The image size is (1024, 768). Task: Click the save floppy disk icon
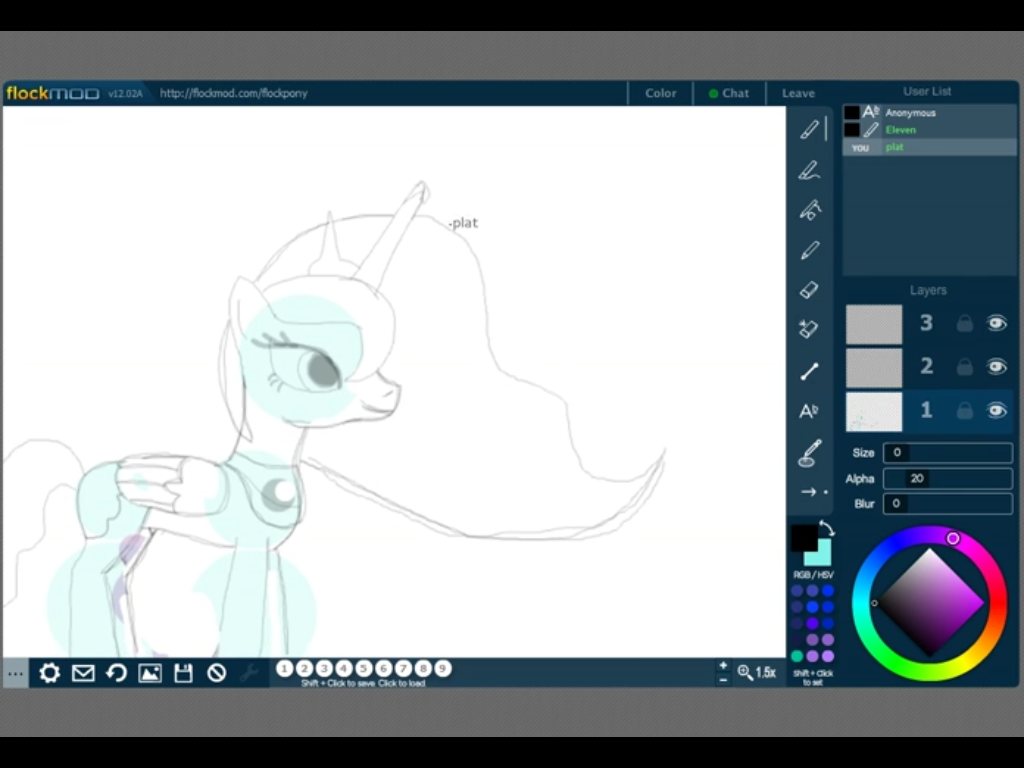tap(183, 673)
